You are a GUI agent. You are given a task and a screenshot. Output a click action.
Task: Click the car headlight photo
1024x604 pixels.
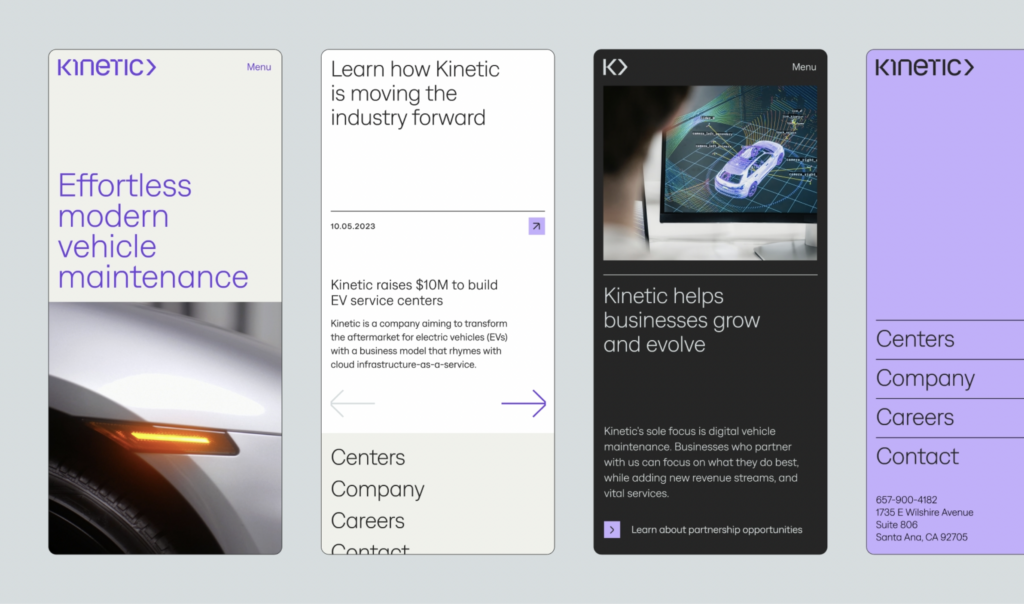coord(165,430)
